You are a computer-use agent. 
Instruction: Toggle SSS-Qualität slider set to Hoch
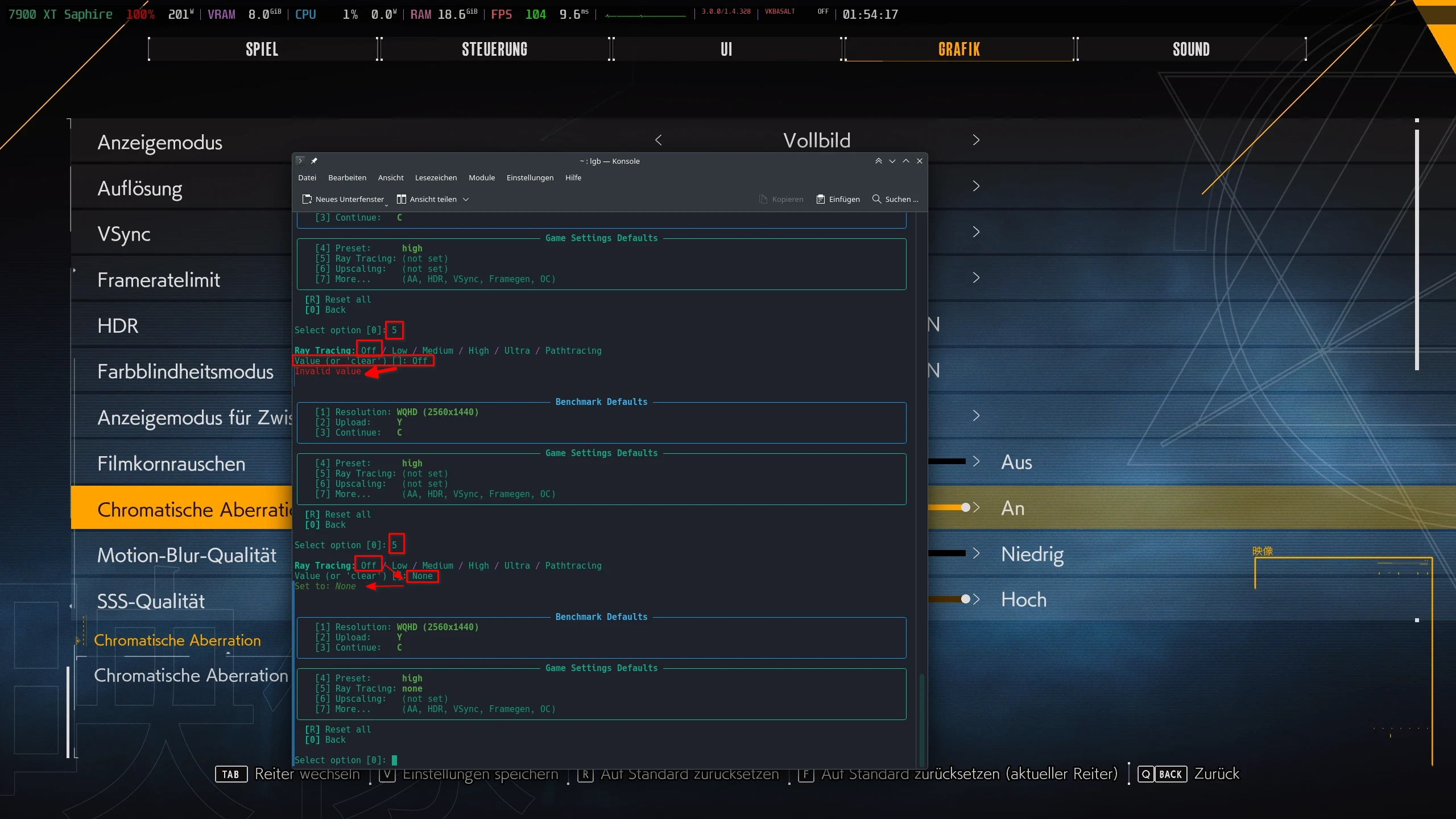pos(965,599)
